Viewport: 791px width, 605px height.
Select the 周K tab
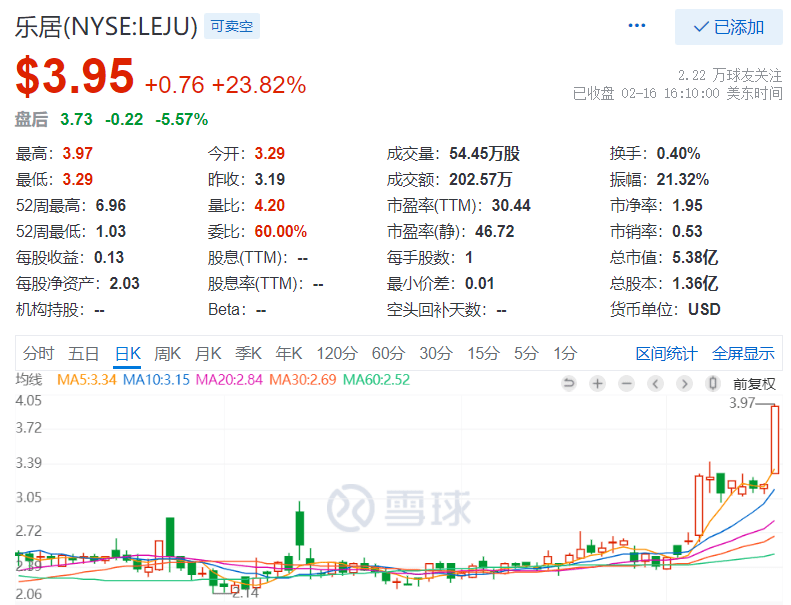[x=167, y=353]
